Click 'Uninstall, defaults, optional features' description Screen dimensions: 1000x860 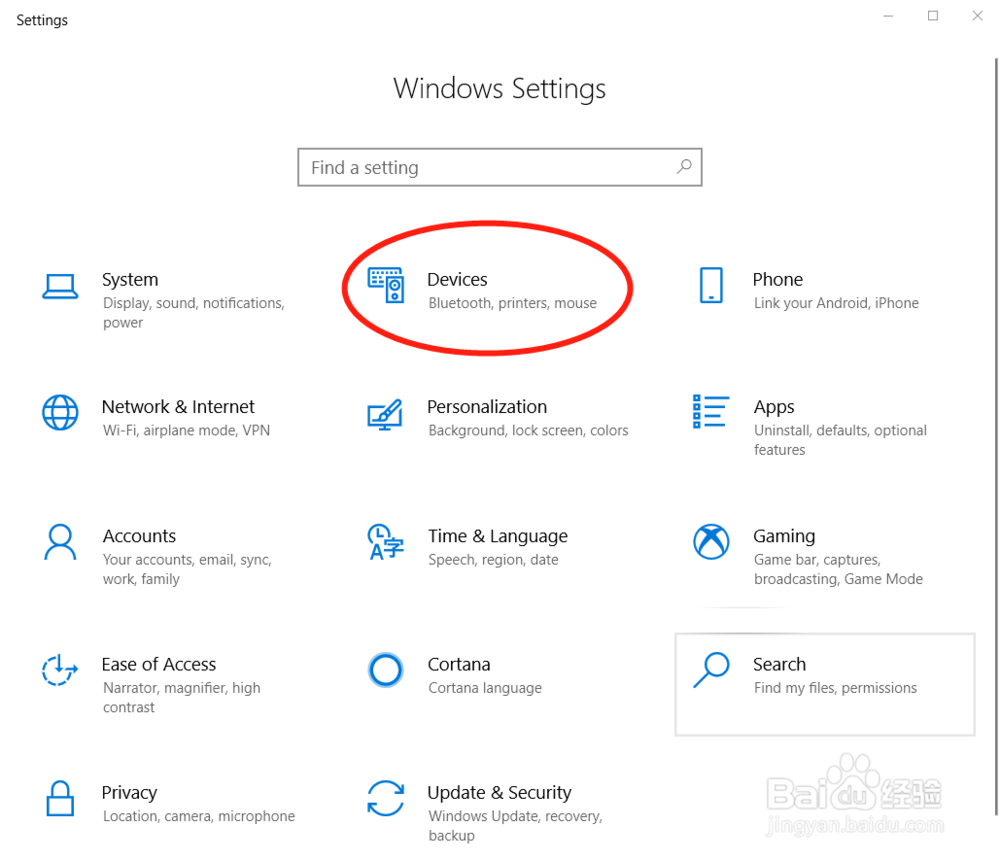point(840,440)
